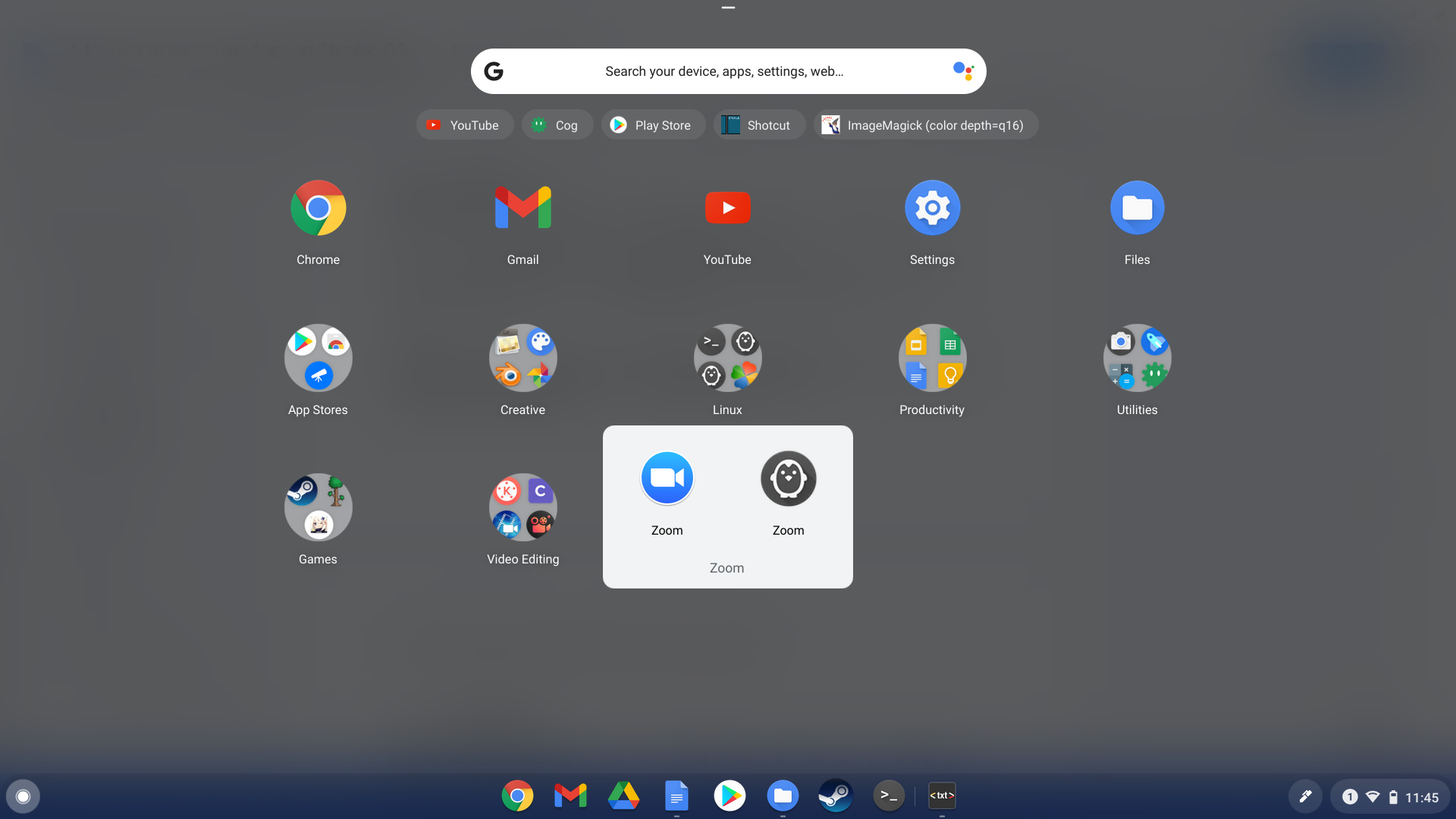This screenshot has width=1456, height=819.
Task: Open the YouTube app in the launcher grid
Action: (x=728, y=208)
